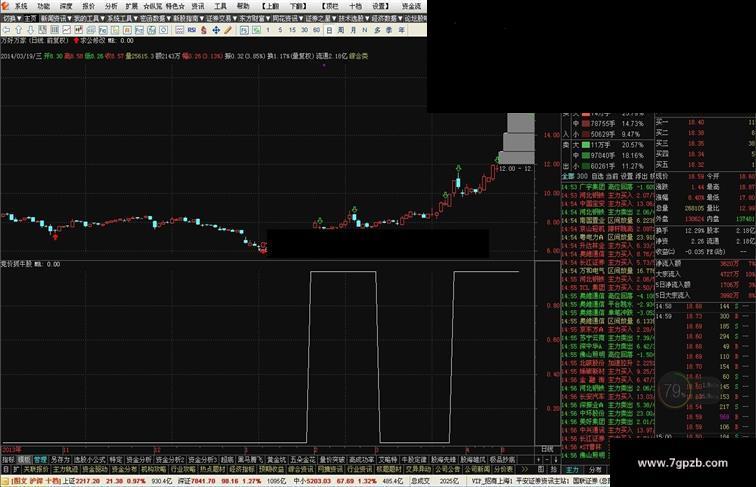Open the 工具 menu
756x487 pixels.
[x=220, y=6]
